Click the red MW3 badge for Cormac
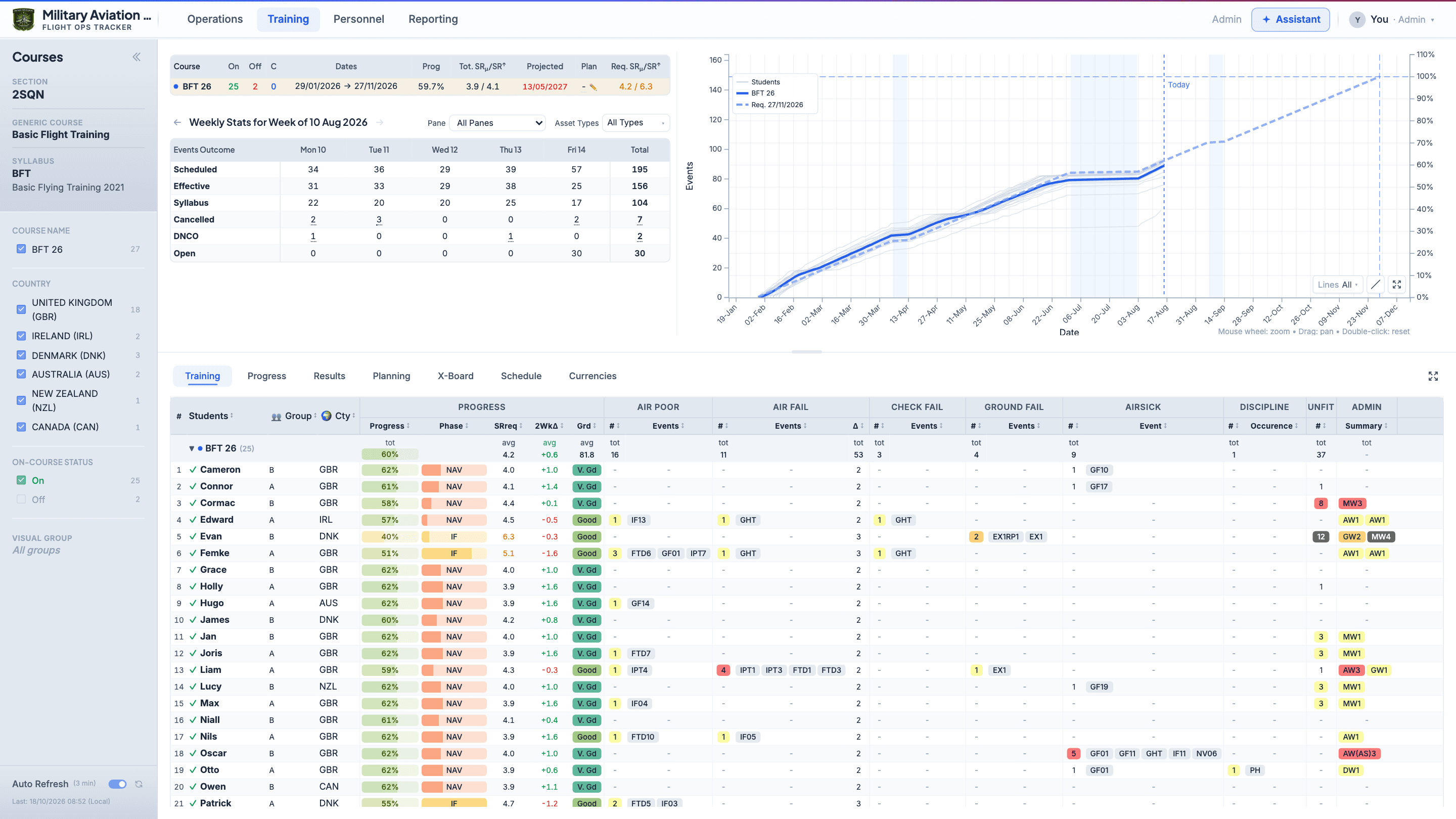The width and height of the screenshot is (1456, 819). [x=1352, y=503]
